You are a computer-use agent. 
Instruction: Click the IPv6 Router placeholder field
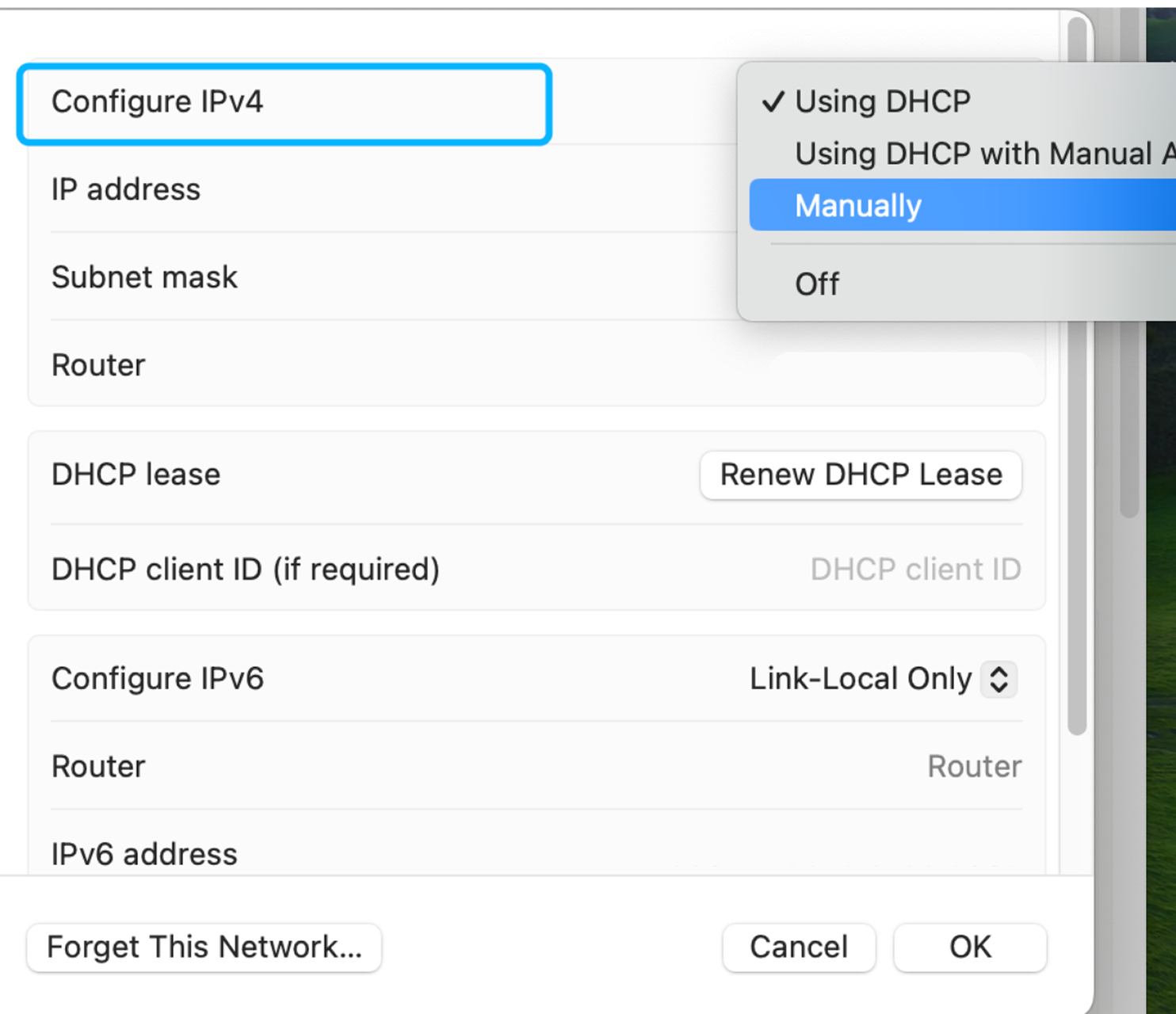pyautogui.click(x=973, y=766)
